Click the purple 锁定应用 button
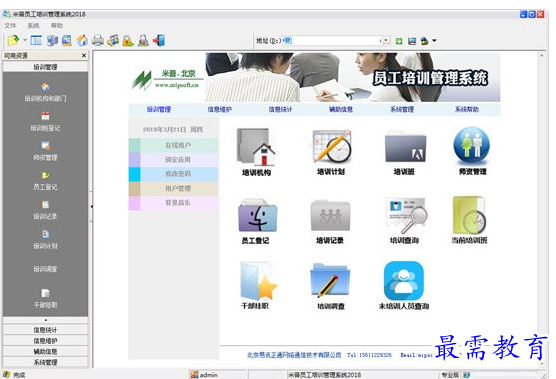Screen dimensions: 556x379 tap(173, 160)
